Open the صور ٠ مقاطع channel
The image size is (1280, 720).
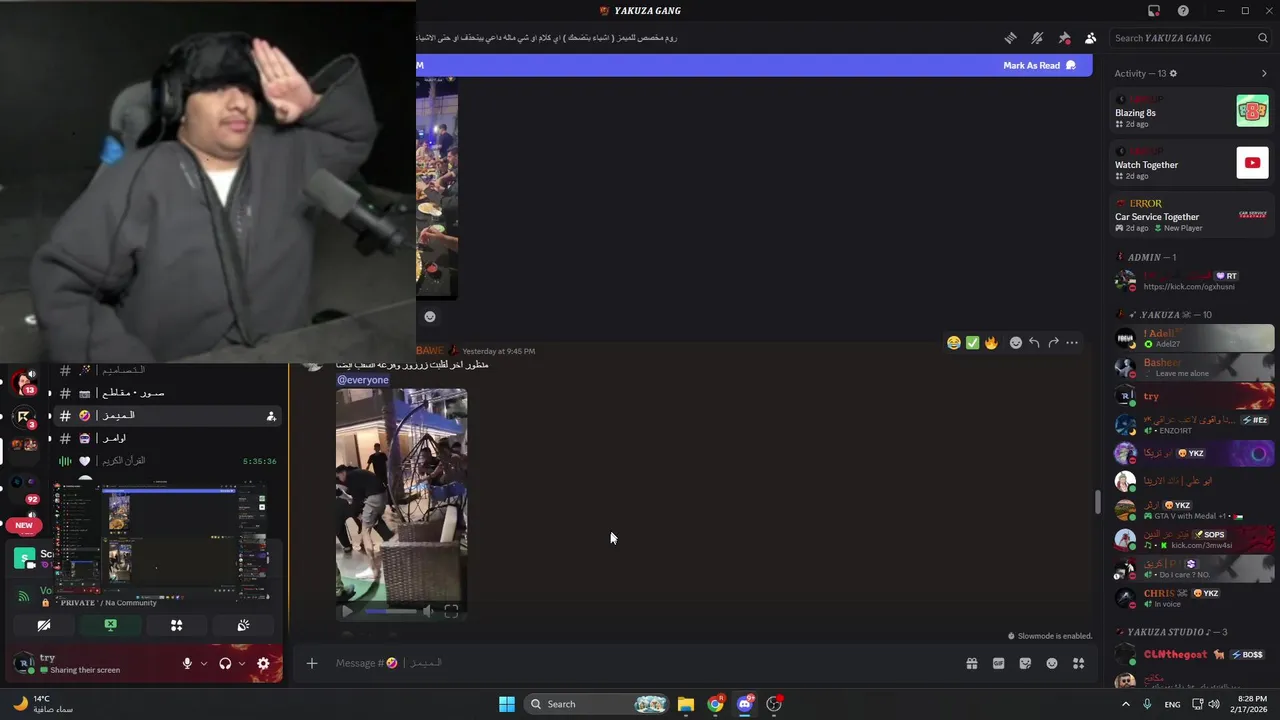[168, 393]
